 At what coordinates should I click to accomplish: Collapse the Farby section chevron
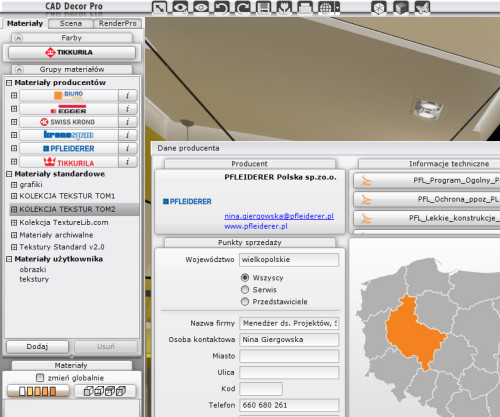point(18,38)
